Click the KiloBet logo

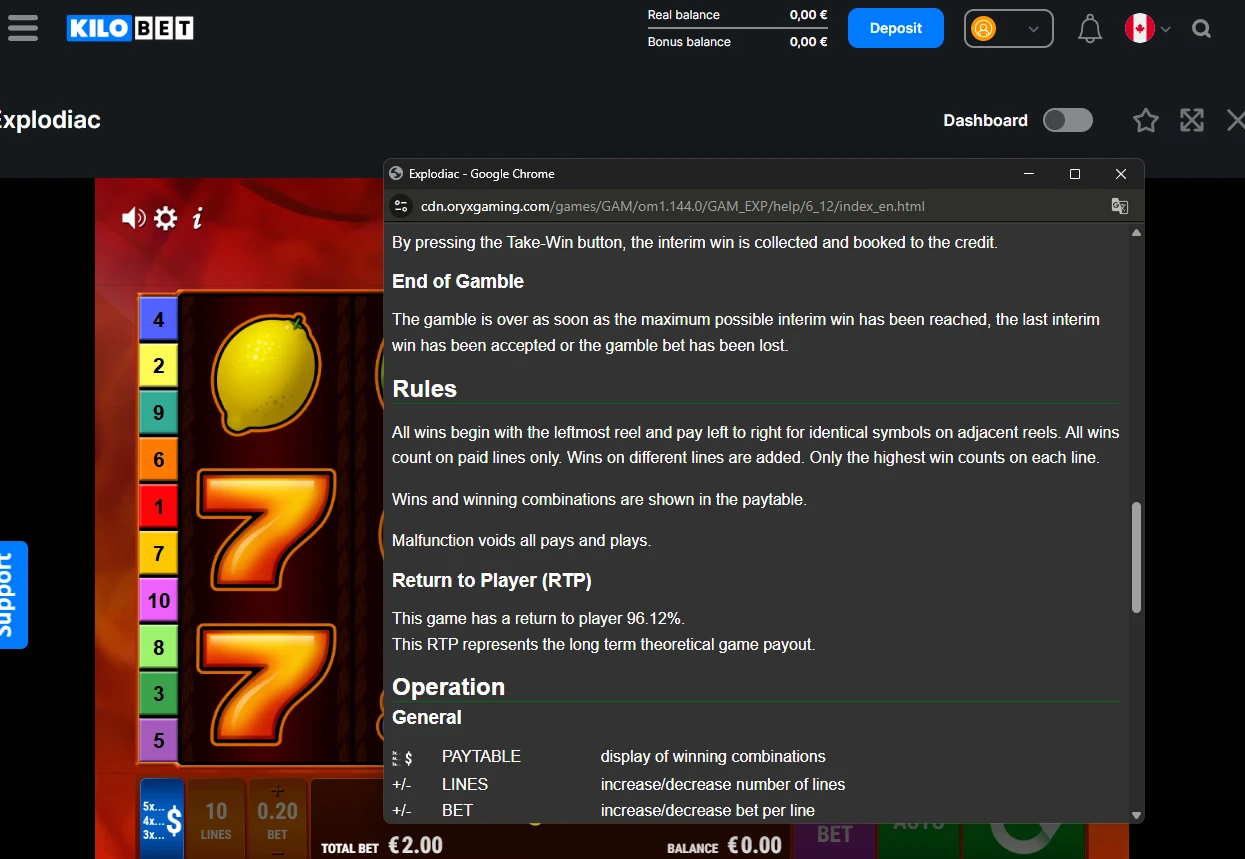[x=130, y=28]
